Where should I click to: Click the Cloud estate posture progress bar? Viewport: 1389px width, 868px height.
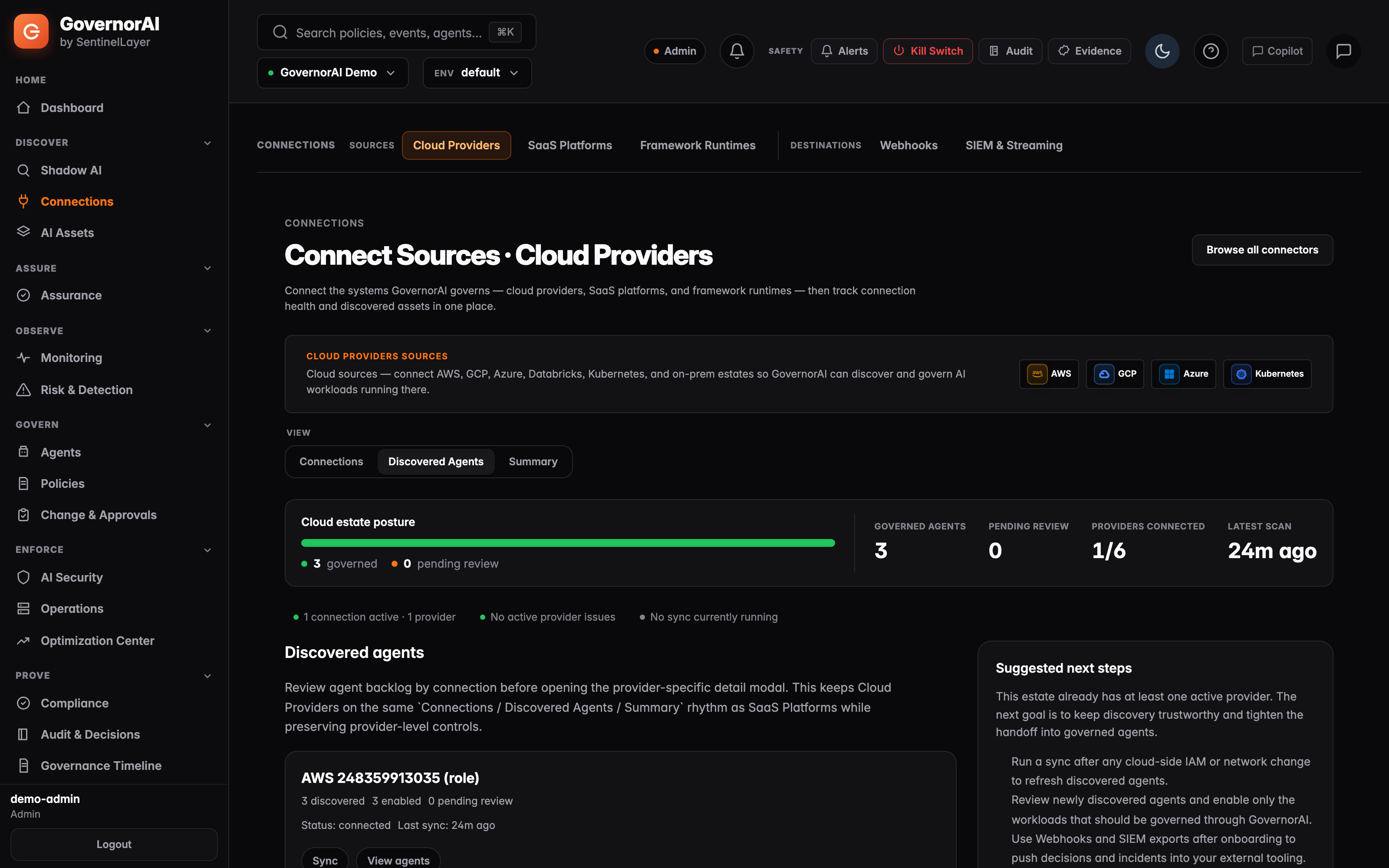(568, 542)
